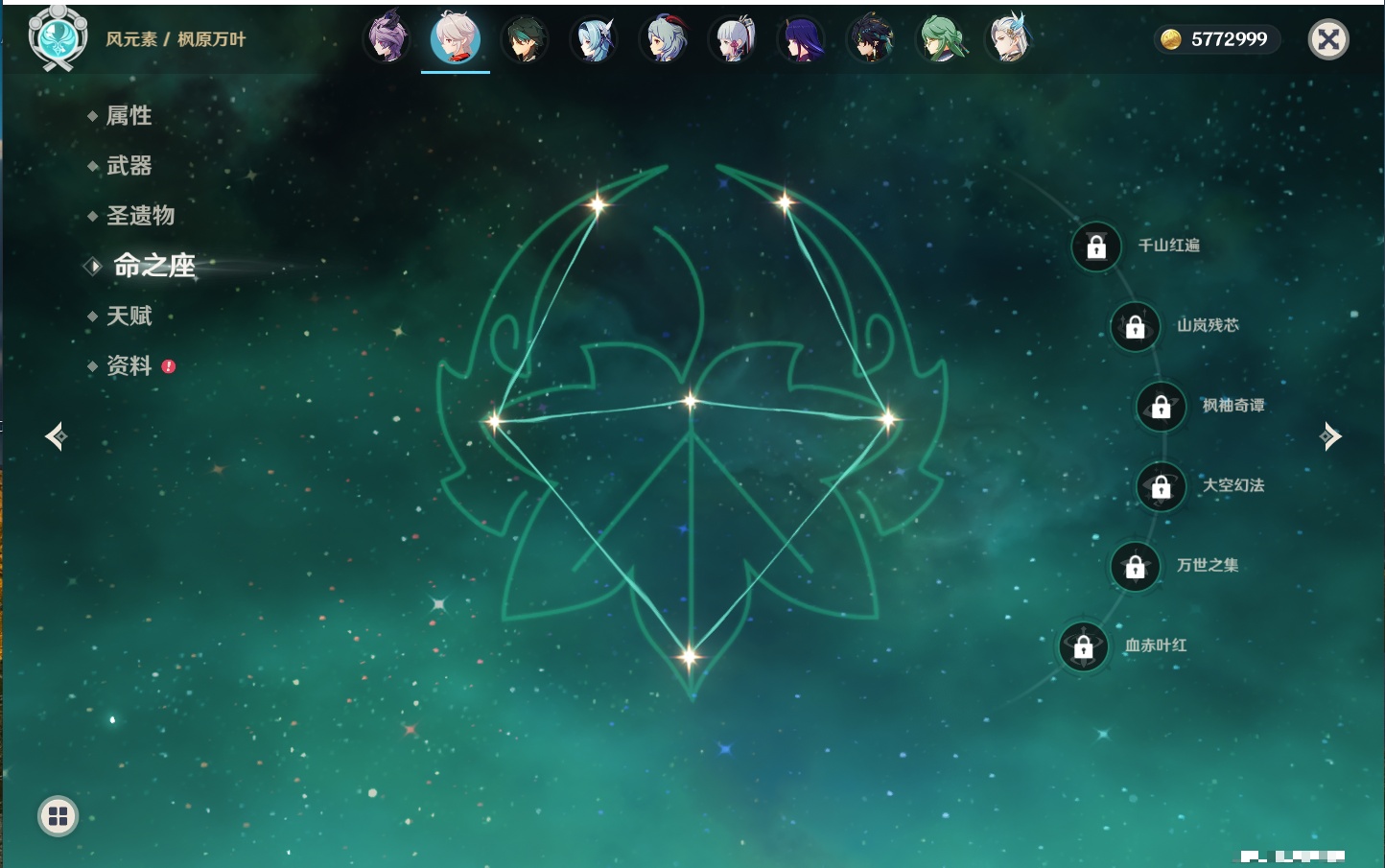
Task: Go to next character with right arrow
Action: pyautogui.click(x=1329, y=436)
